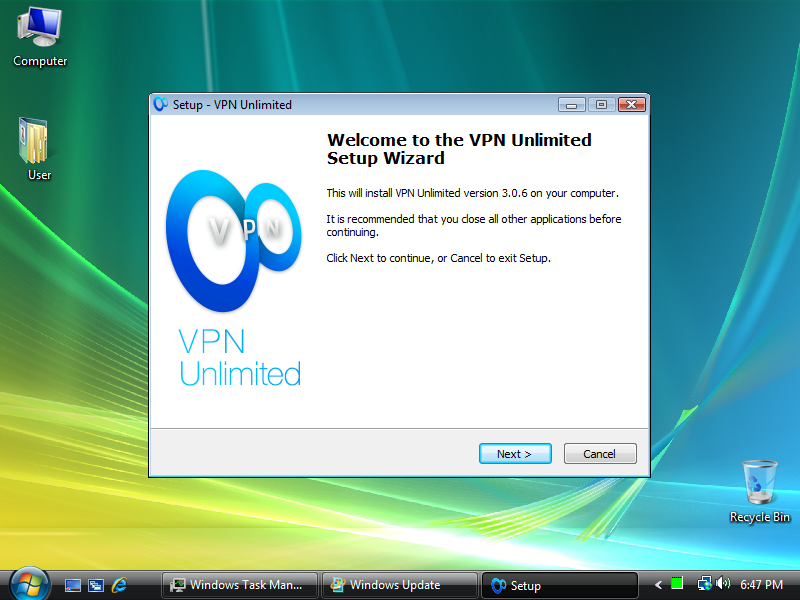Click the Setup taskbar button
The height and width of the screenshot is (600, 800).
click(x=560, y=585)
